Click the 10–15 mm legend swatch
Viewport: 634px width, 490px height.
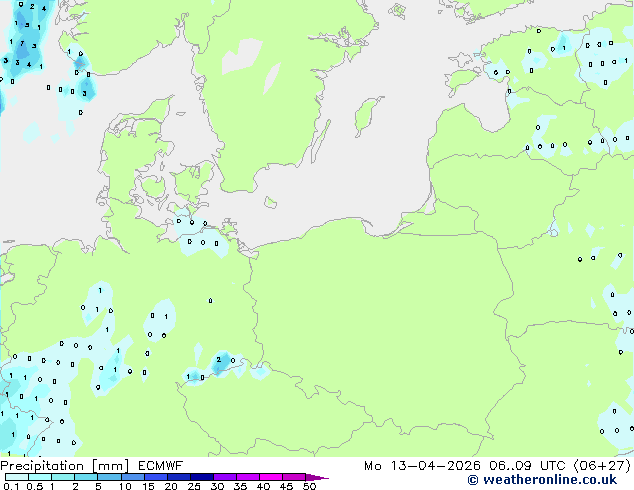click(x=132, y=477)
